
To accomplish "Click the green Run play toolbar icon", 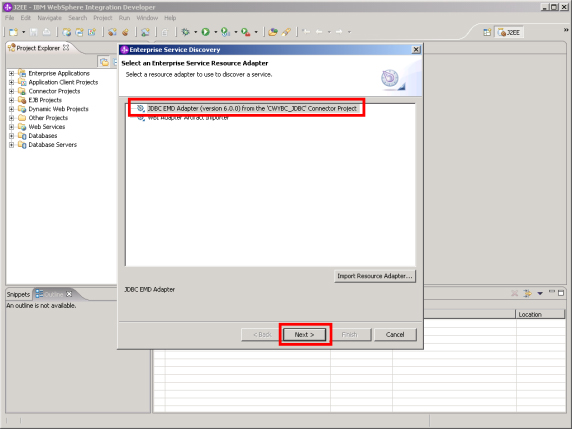I will pos(206,32).
